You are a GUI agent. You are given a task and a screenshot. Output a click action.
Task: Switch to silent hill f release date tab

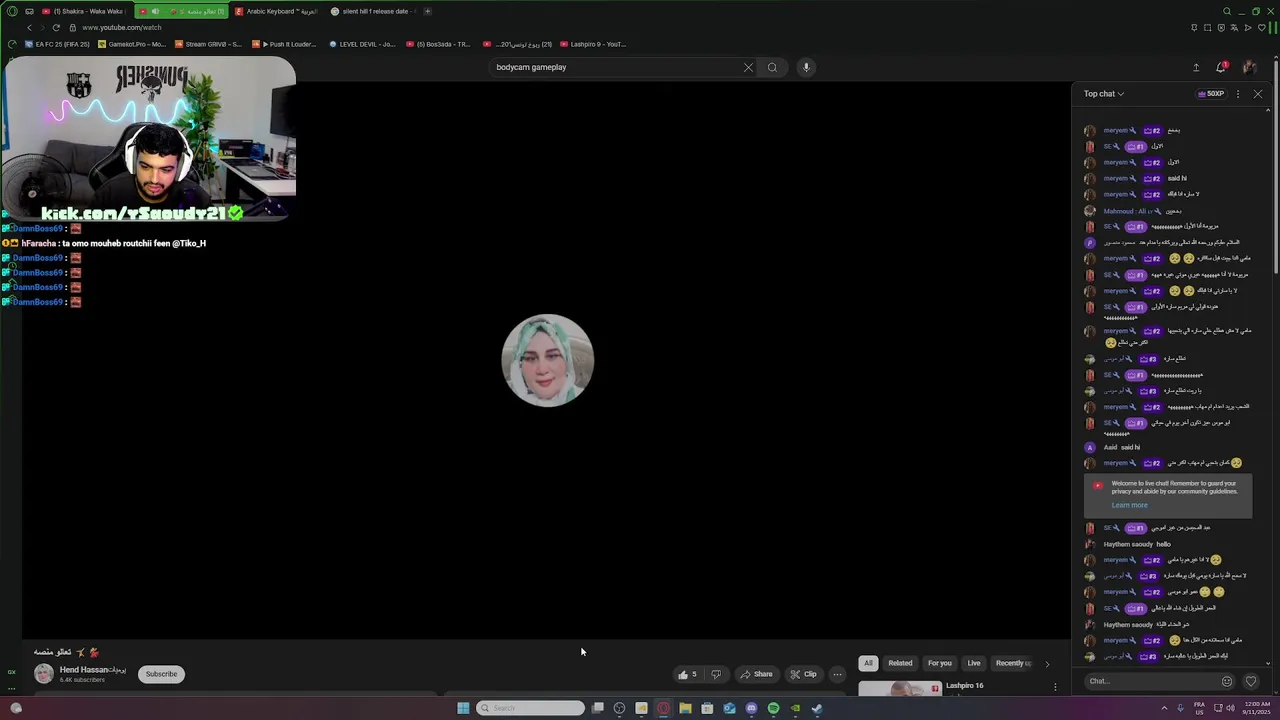372,11
